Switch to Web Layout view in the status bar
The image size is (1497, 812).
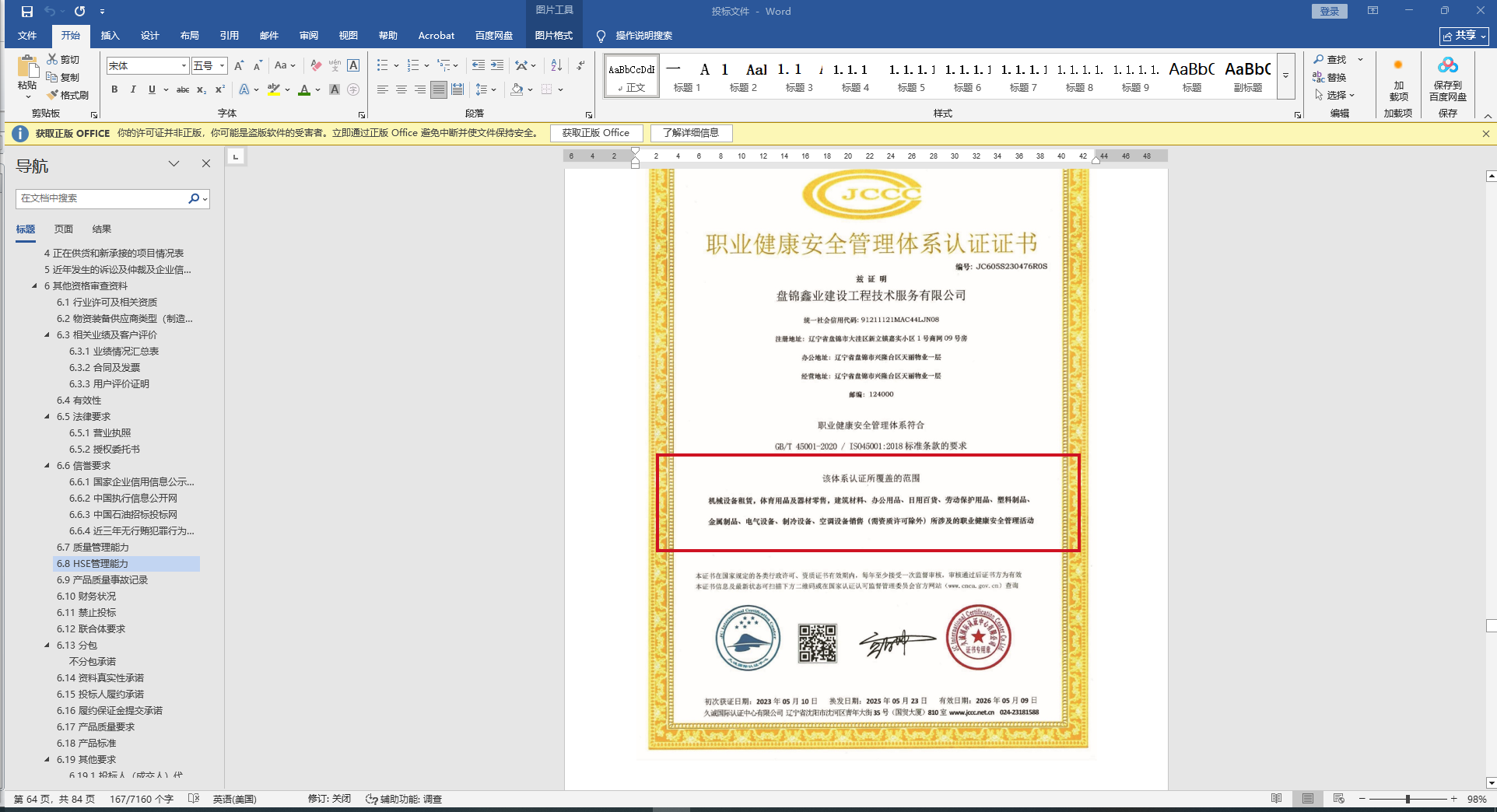pyautogui.click(x=1339, y=799)
